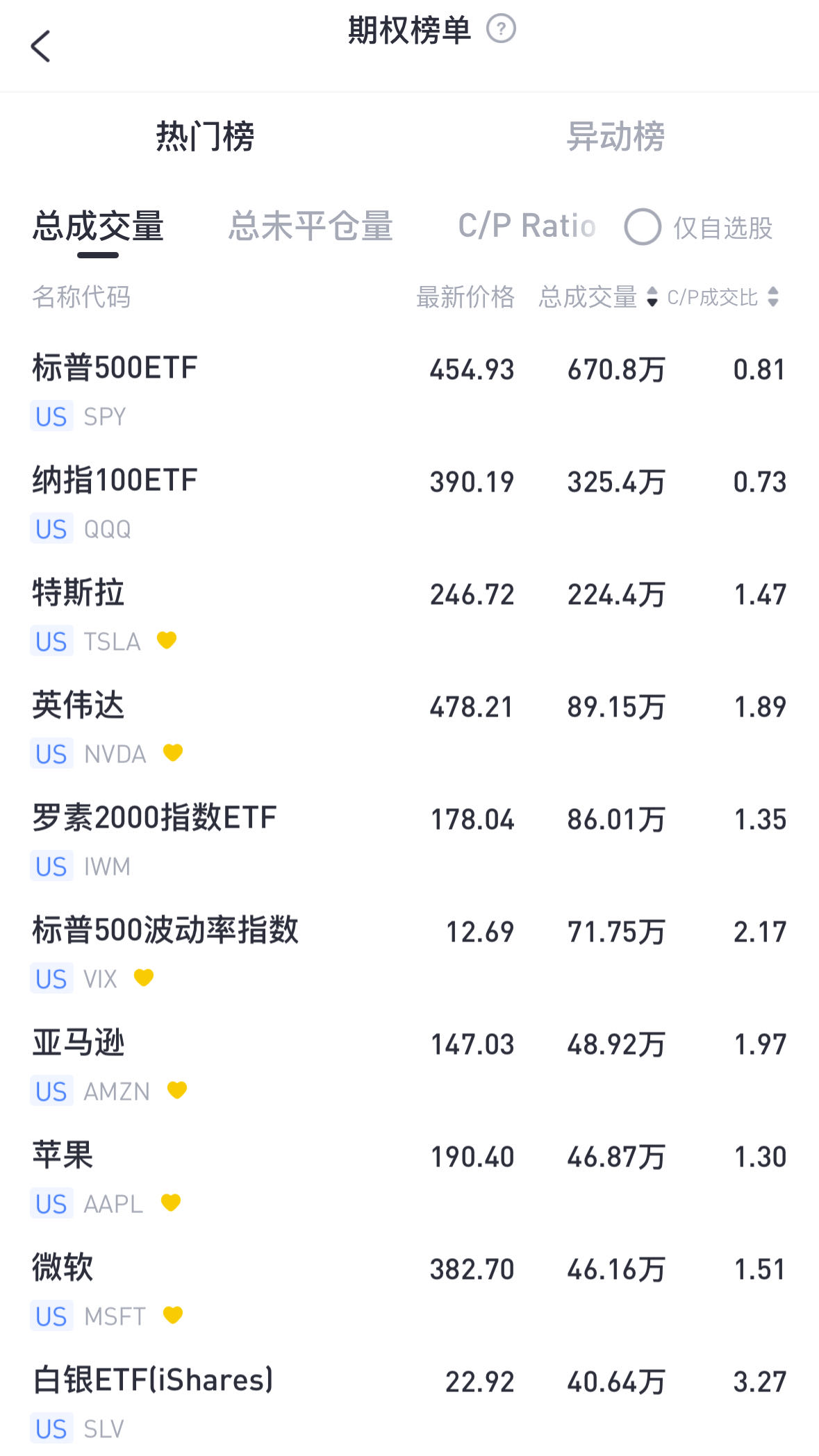Select the 热门榜 tab
Image resolution: width=819 pixels, height=1456 pixels.
205,136
